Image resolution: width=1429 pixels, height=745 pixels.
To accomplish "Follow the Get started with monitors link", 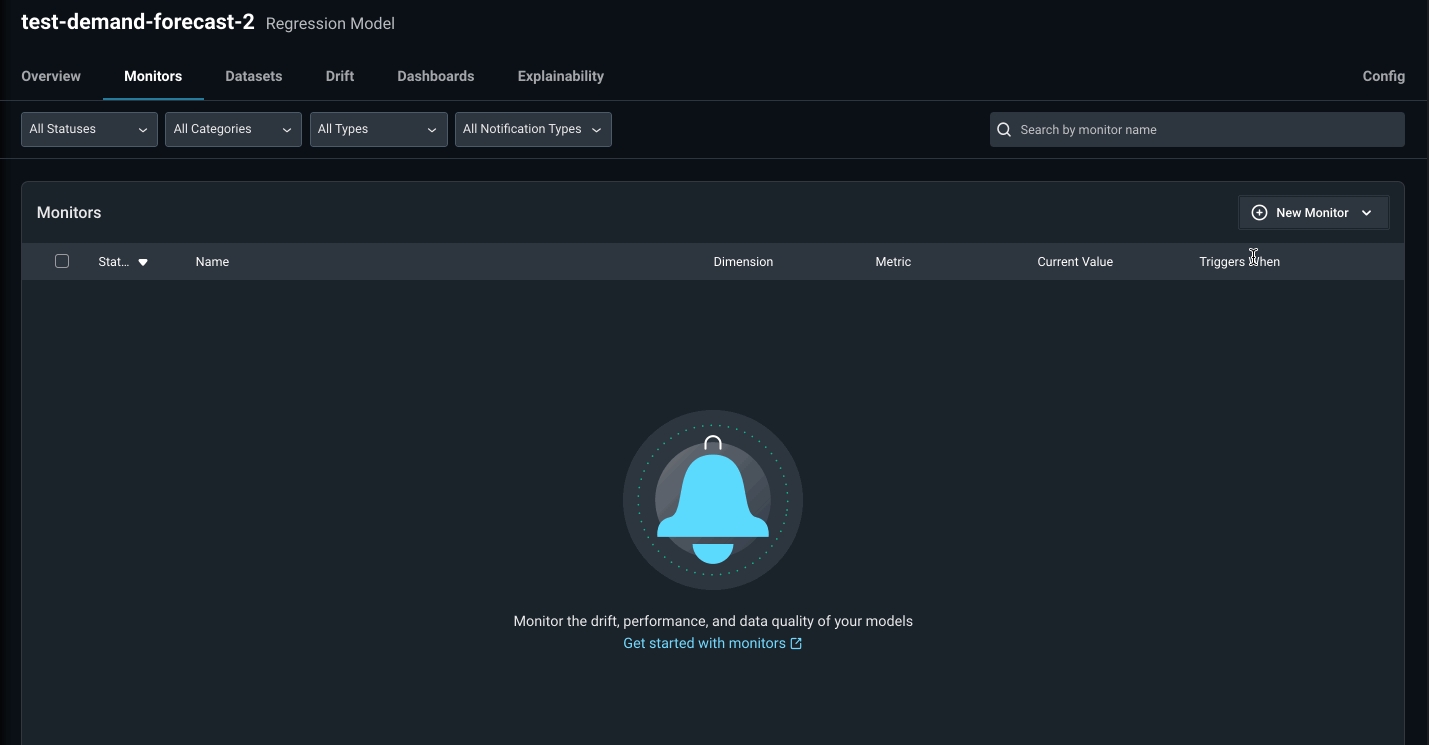I will coord(704,644).
